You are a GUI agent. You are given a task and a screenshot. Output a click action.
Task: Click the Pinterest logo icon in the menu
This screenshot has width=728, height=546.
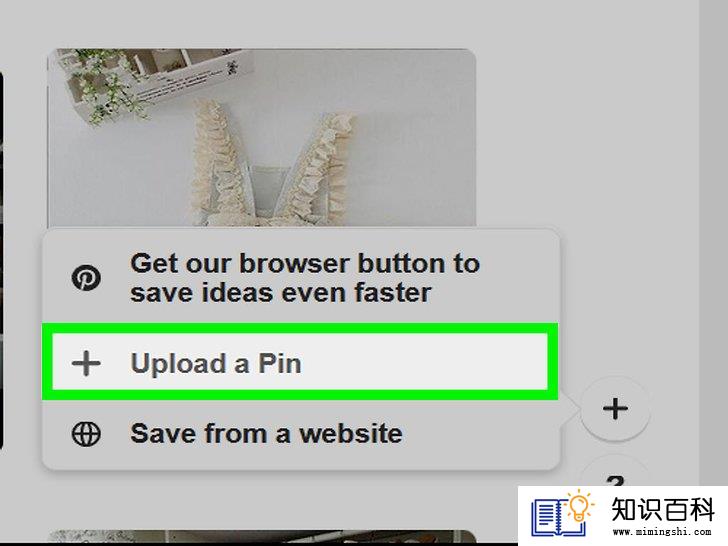point(86,278)
